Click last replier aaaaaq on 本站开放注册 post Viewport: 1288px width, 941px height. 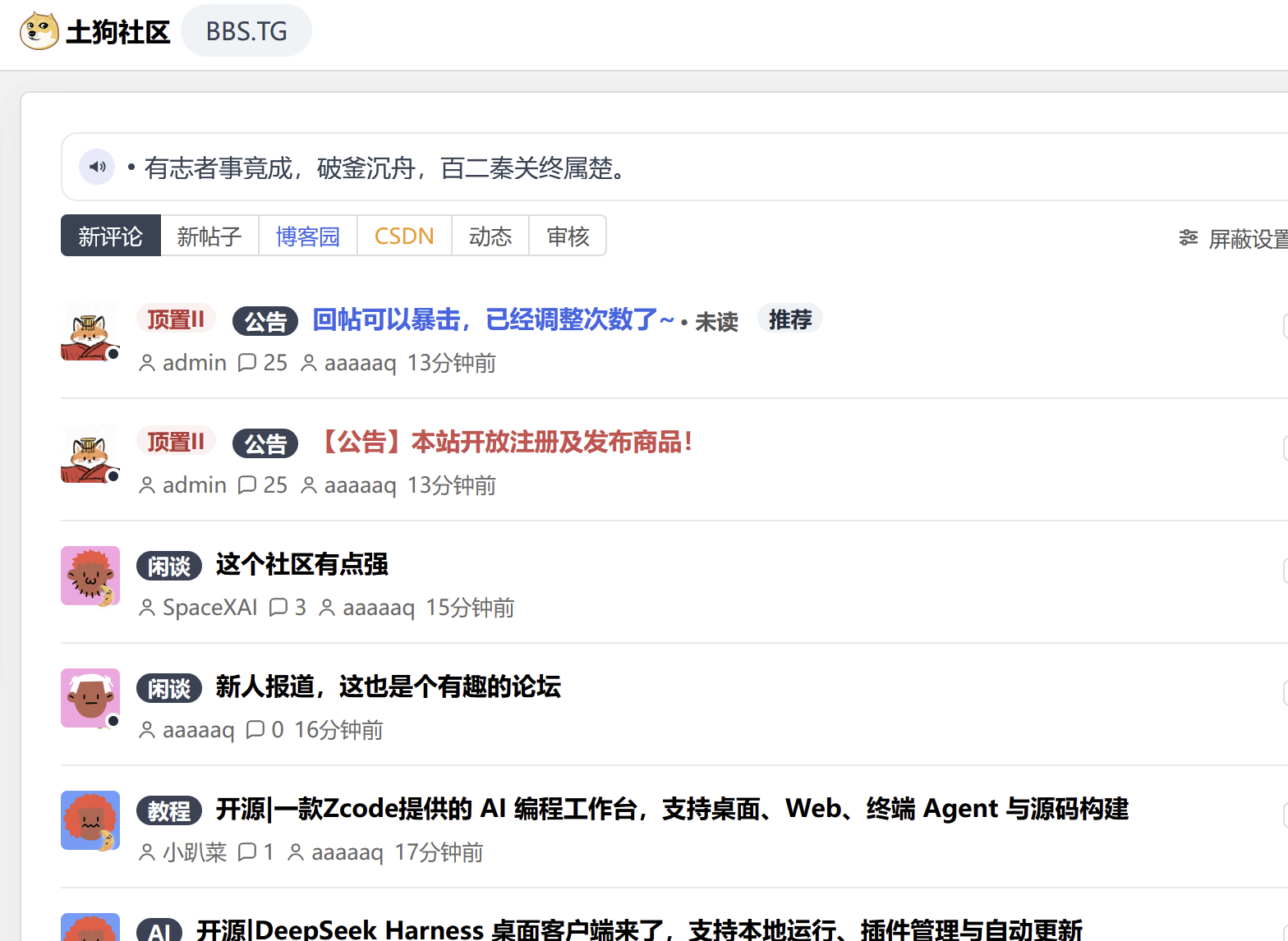click(361, 484)
